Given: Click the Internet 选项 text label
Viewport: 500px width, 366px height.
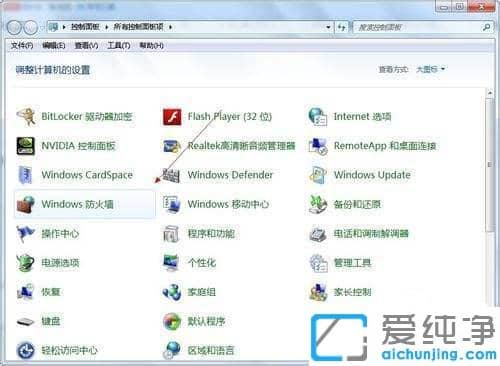Looking at the screenshot, I should click(363, 117).
